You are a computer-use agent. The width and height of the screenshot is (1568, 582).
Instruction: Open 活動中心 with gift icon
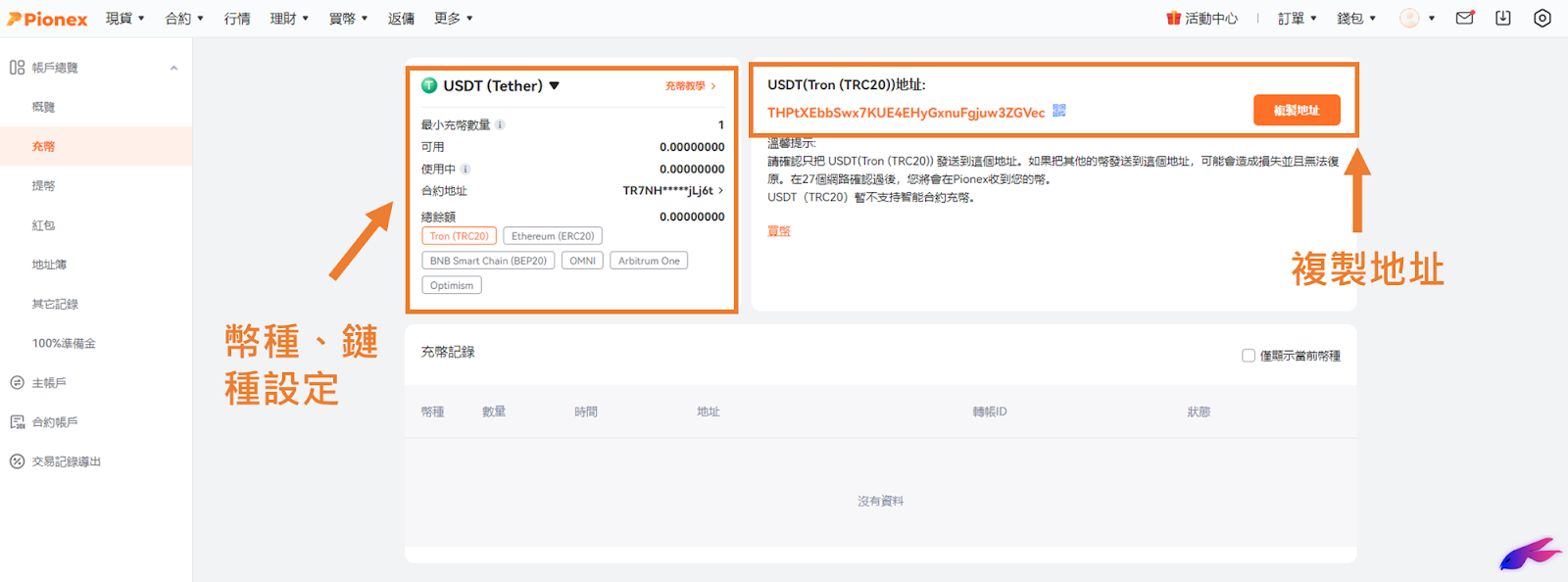coord(1201,19)
